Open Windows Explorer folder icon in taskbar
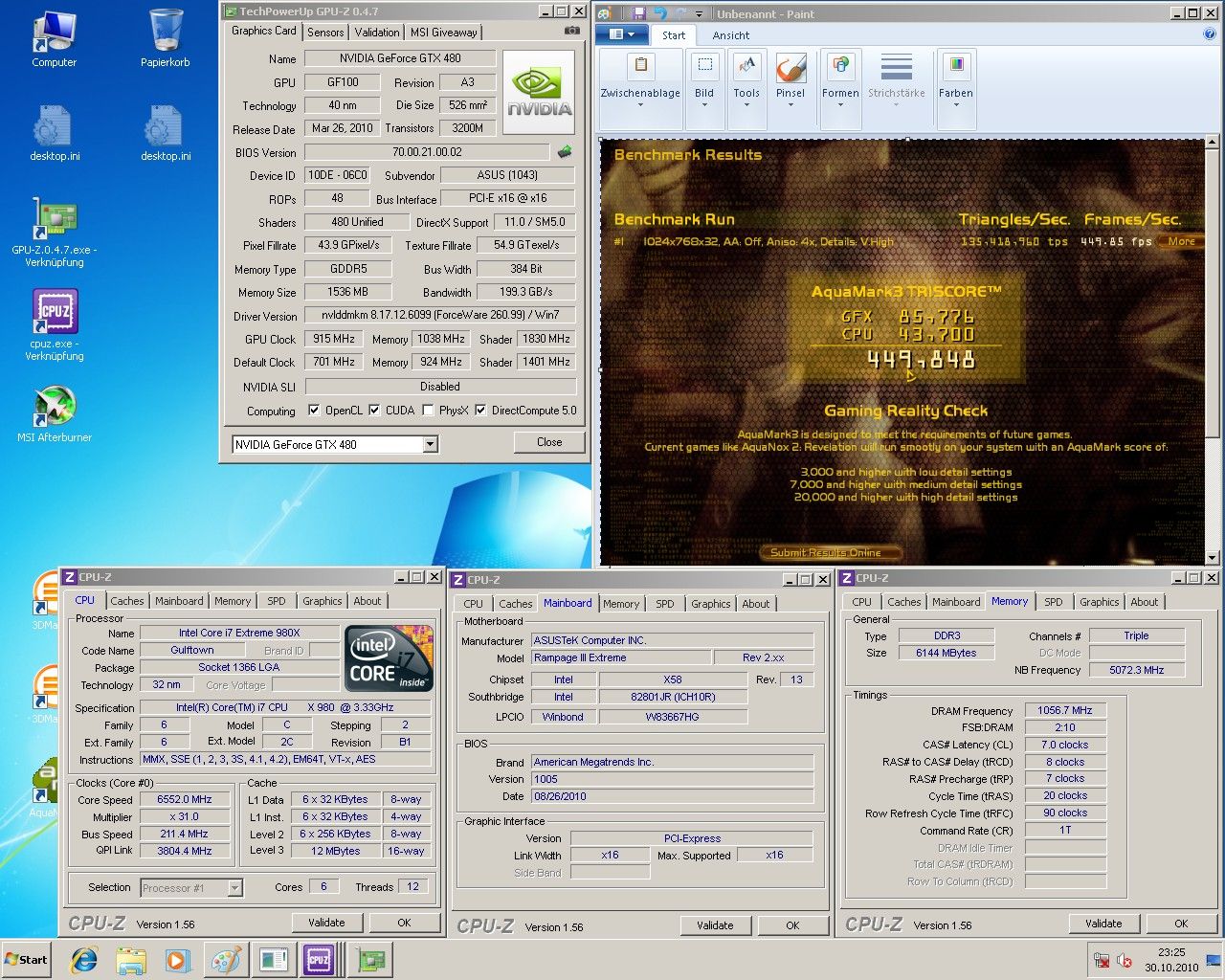Image resolution: width=1225 pixels, height=980 pixels. click(x=131, y=960)
